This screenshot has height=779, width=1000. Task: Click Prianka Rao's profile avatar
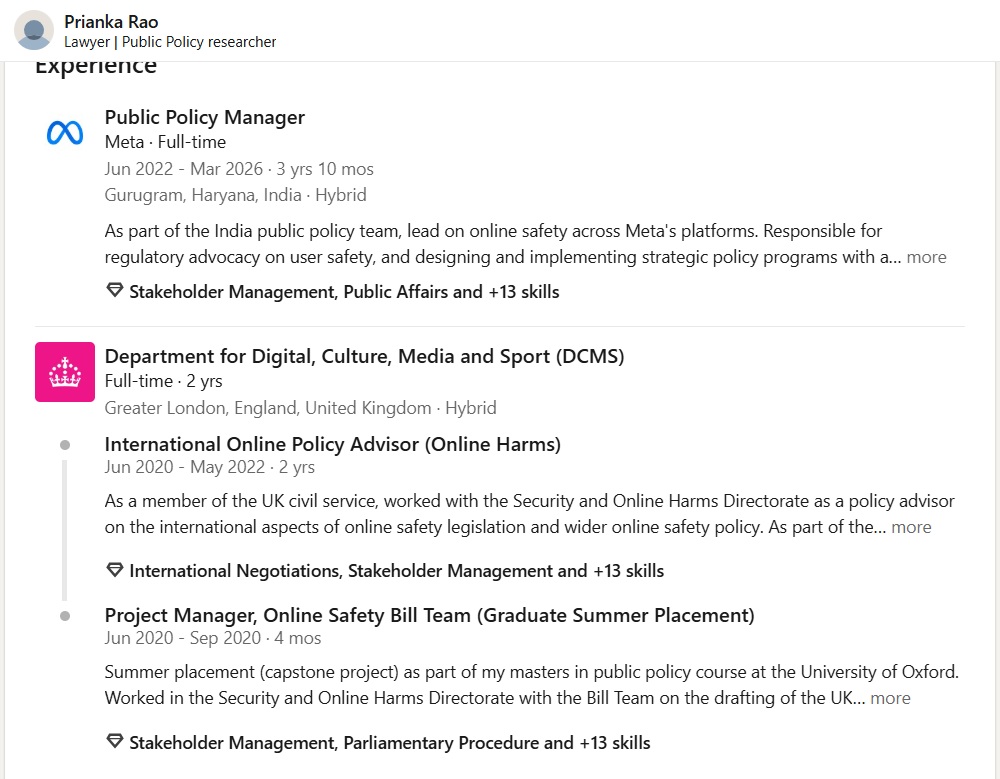pyautogui.click(x=34, y=30)
